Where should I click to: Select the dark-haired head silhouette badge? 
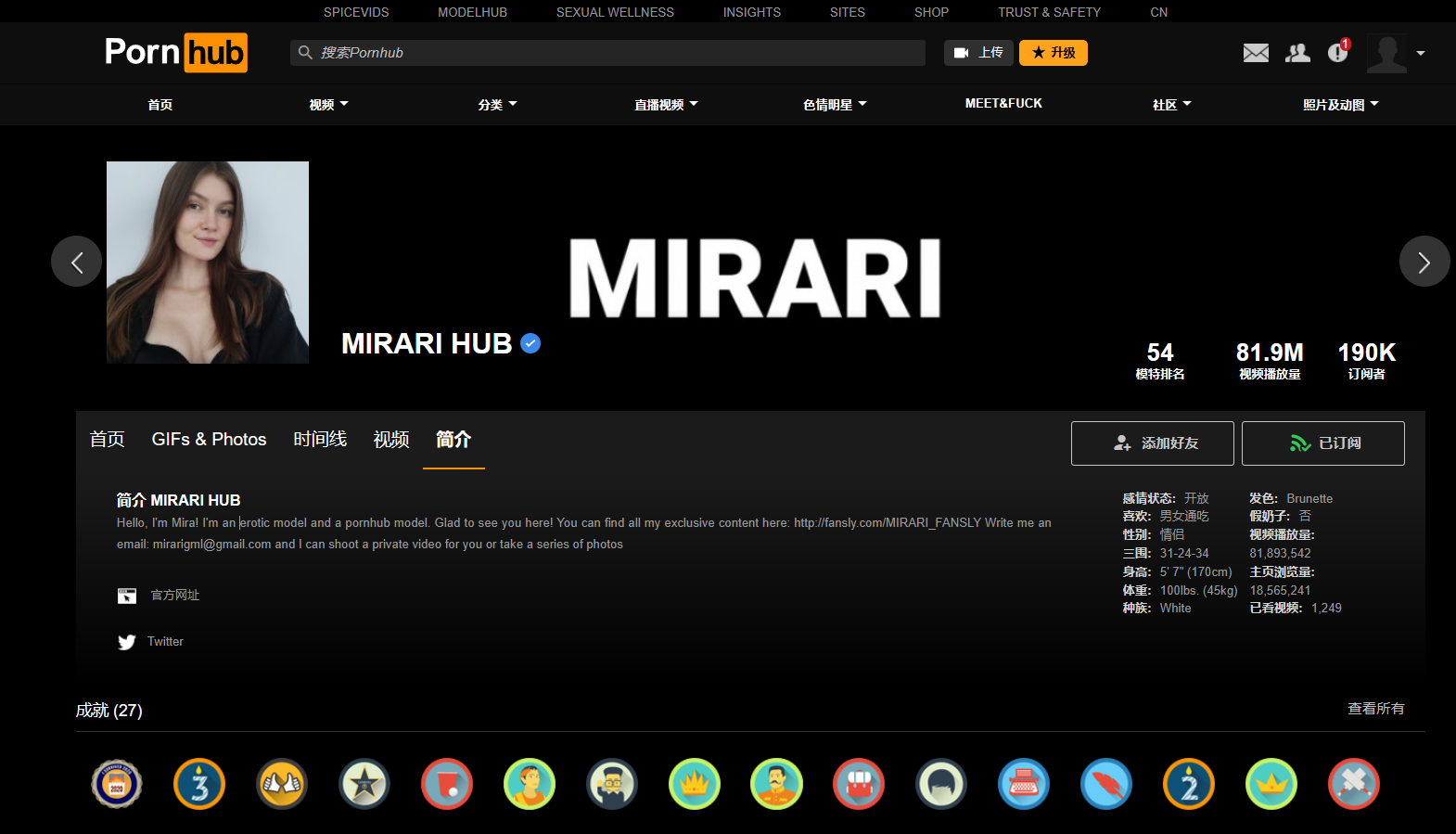[941, 784]
